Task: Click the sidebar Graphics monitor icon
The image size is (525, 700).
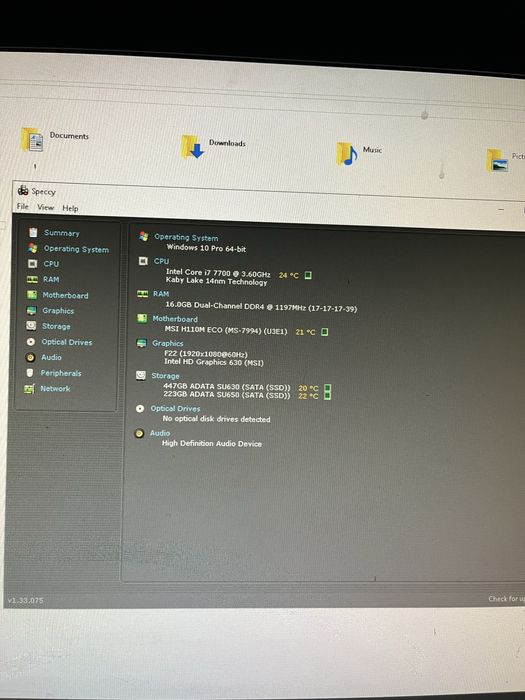Action: pyautogui.click(x=31, y=310)
